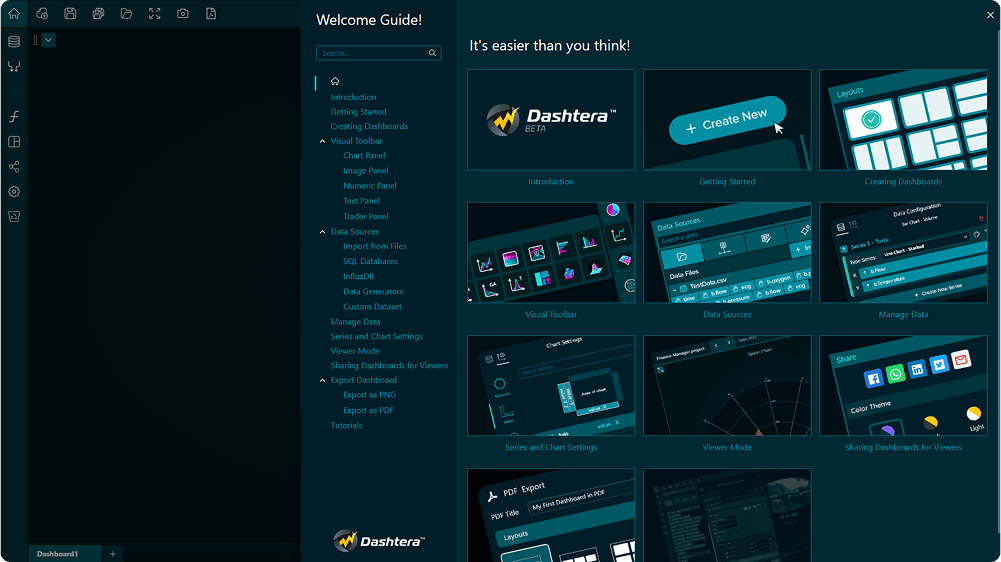Click the Save all icon
The image size is (1001, 562).
(x=98, y=13)
